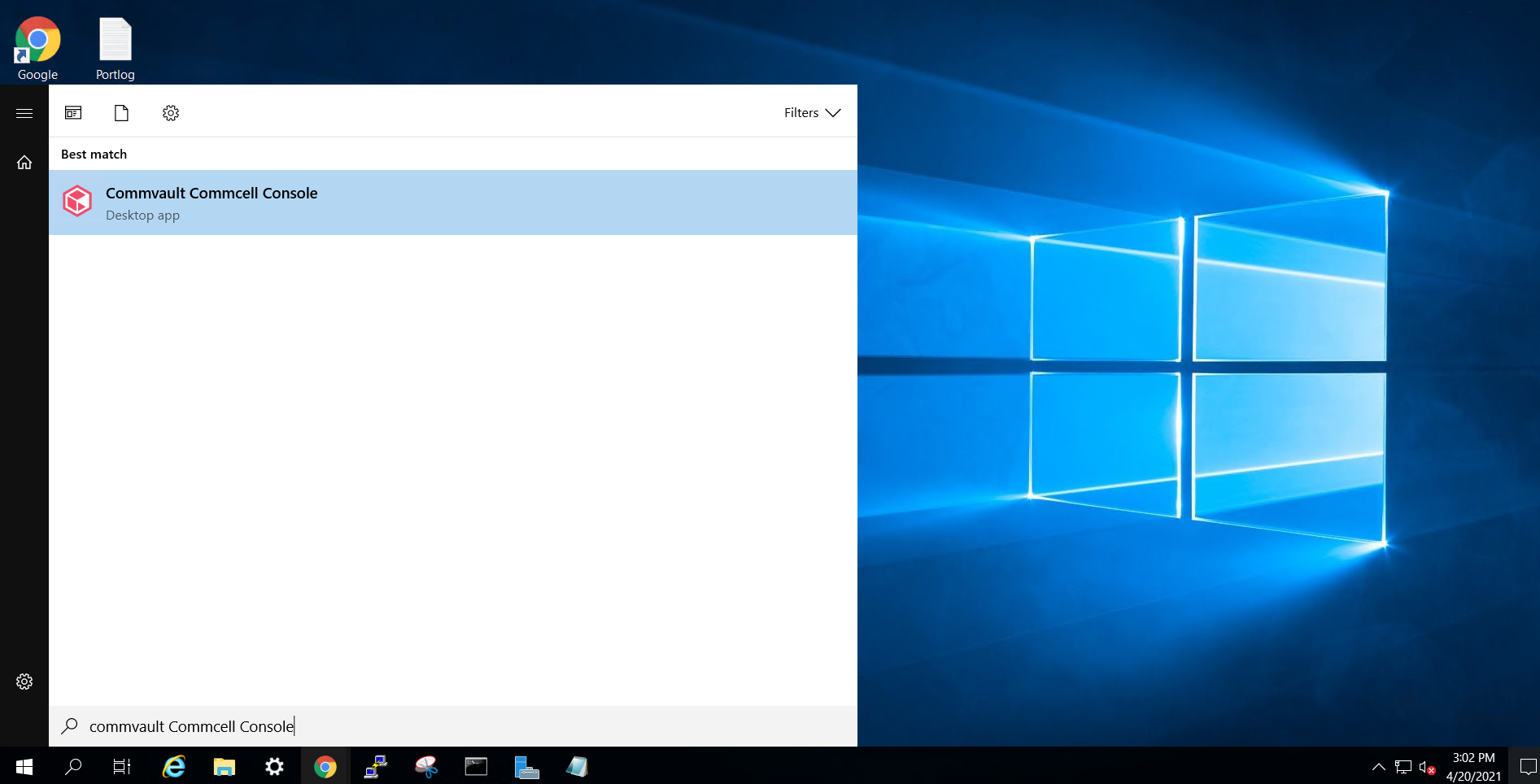Open Command Prompt from taskbar

click(476, 766)
